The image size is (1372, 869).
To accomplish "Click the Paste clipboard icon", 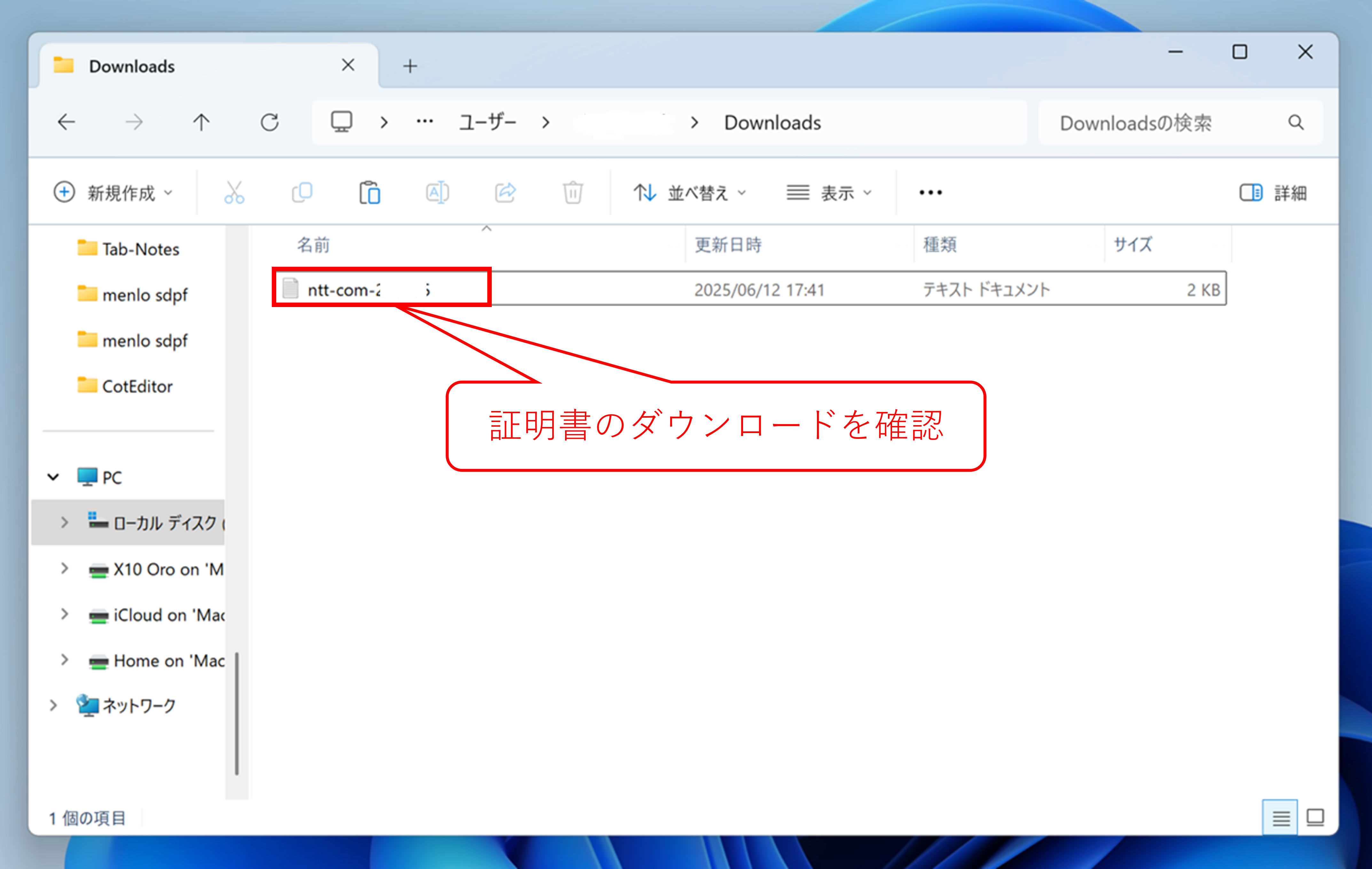I will coord(370,193).
